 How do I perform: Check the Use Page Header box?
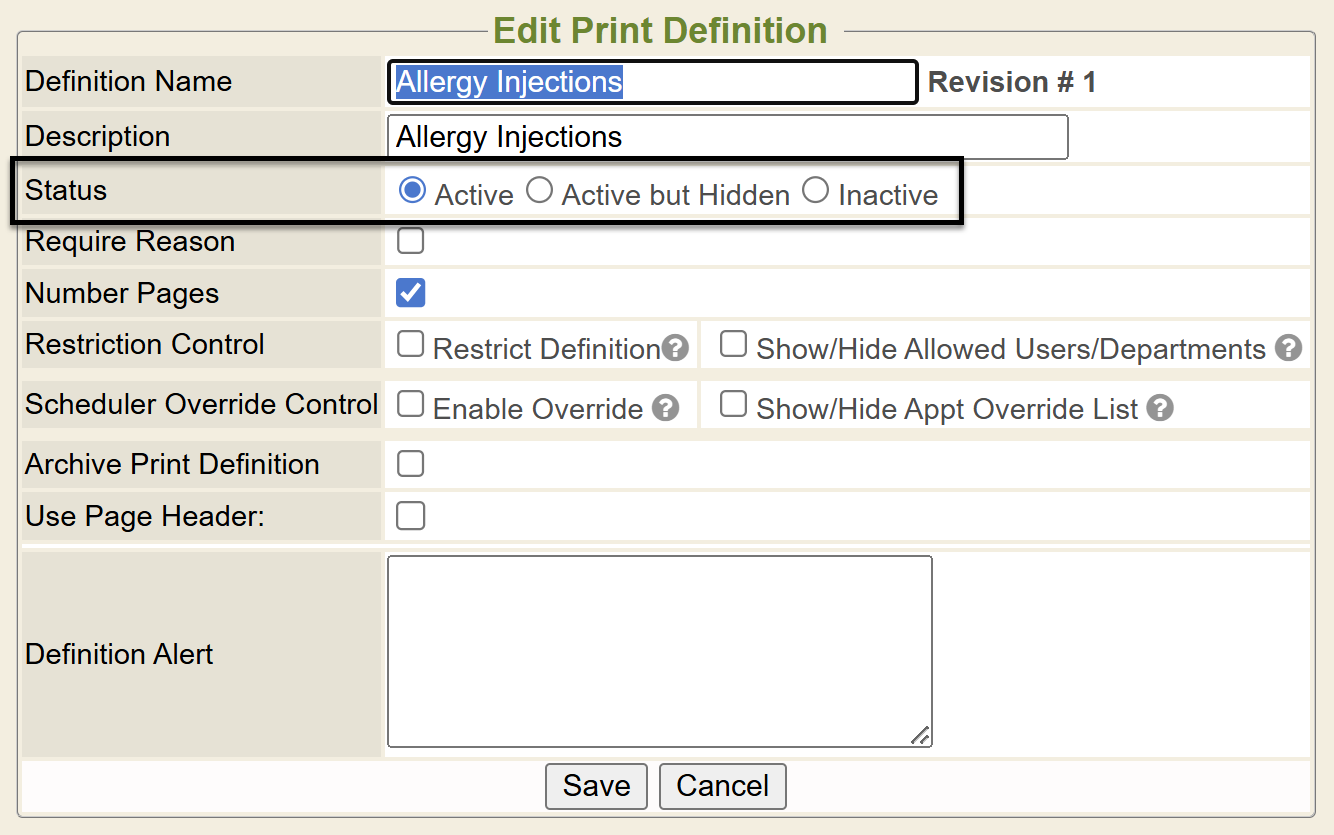coord(411,516)
